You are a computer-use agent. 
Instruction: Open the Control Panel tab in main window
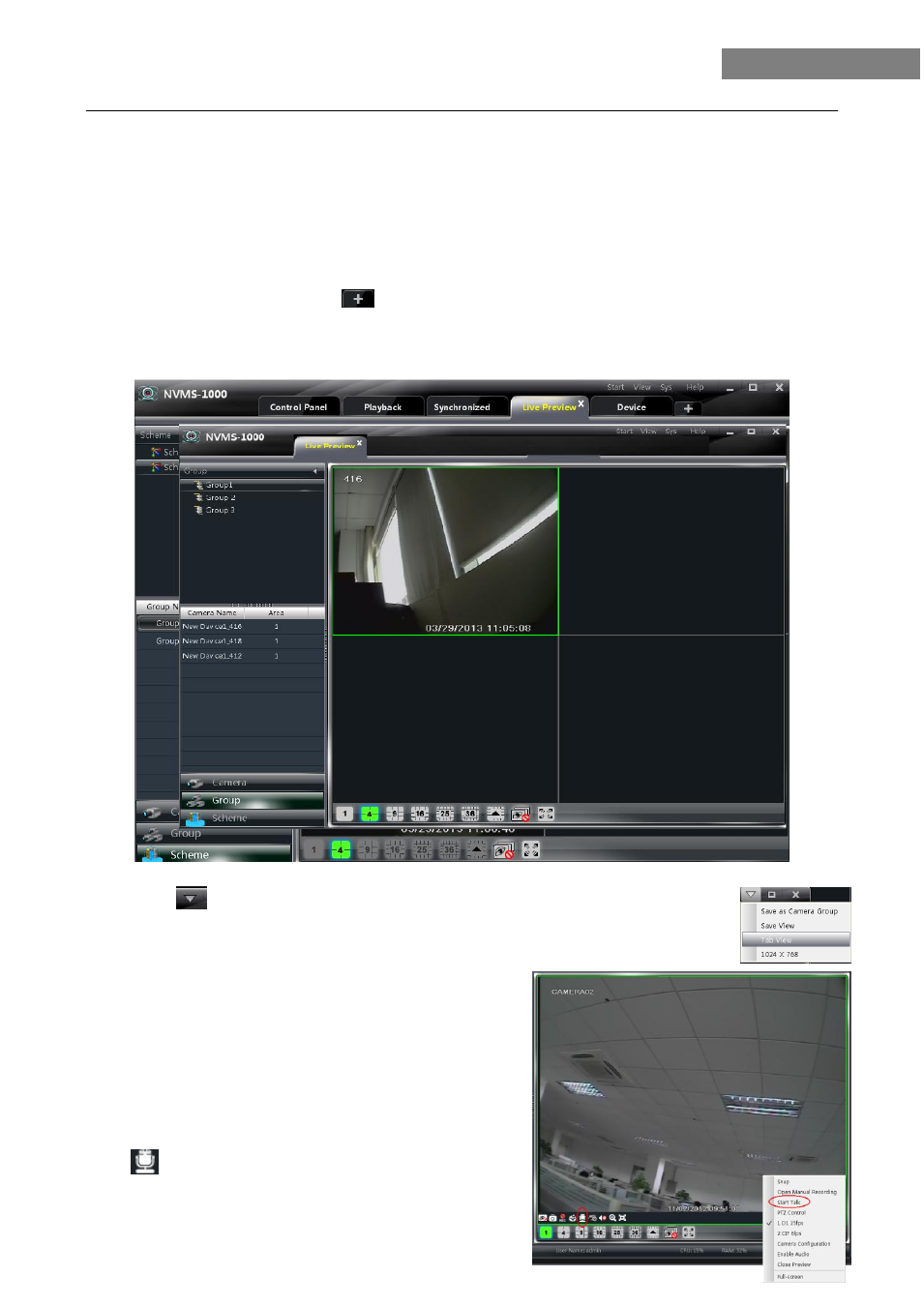pyautogui.click(x=298, y=407)
